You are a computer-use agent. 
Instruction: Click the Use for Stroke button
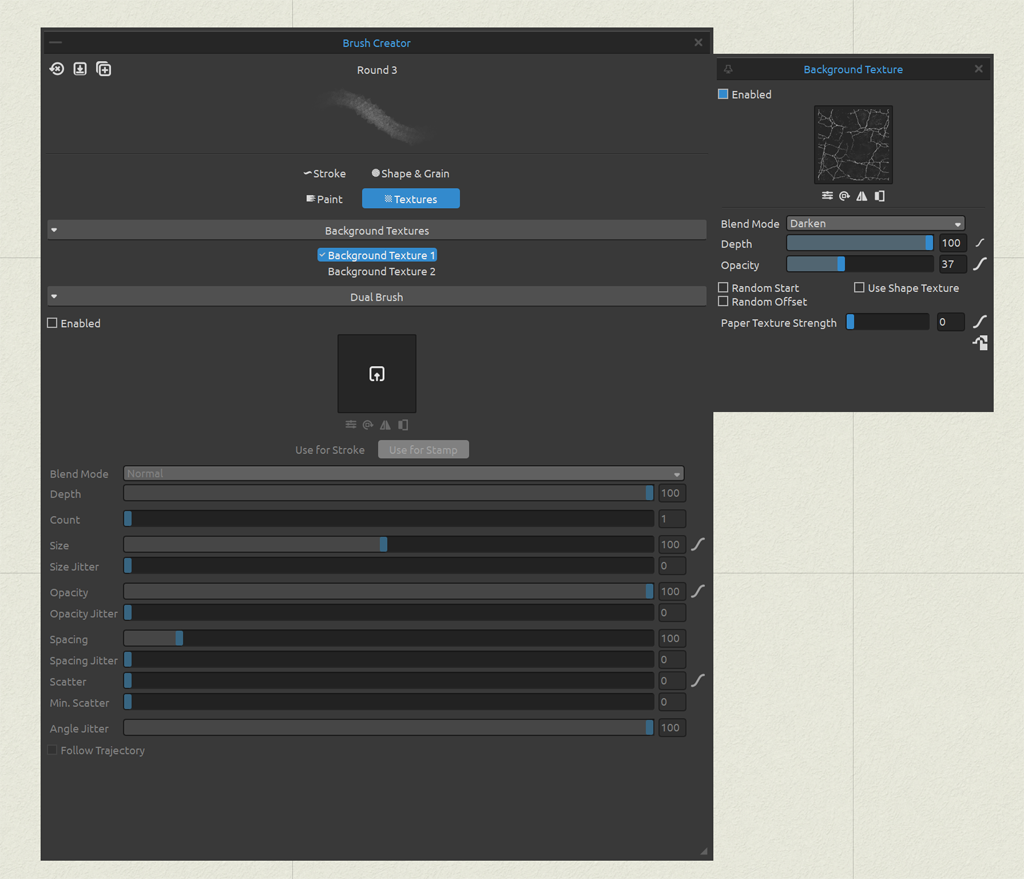coord(330,449)
